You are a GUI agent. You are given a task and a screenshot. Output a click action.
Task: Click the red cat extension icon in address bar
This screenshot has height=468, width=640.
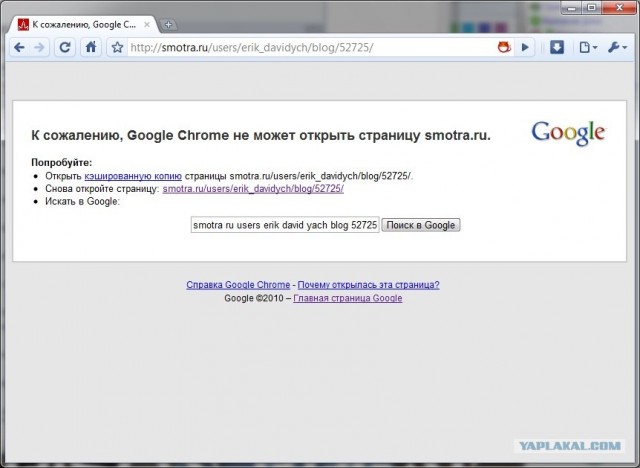click(504, 47)
